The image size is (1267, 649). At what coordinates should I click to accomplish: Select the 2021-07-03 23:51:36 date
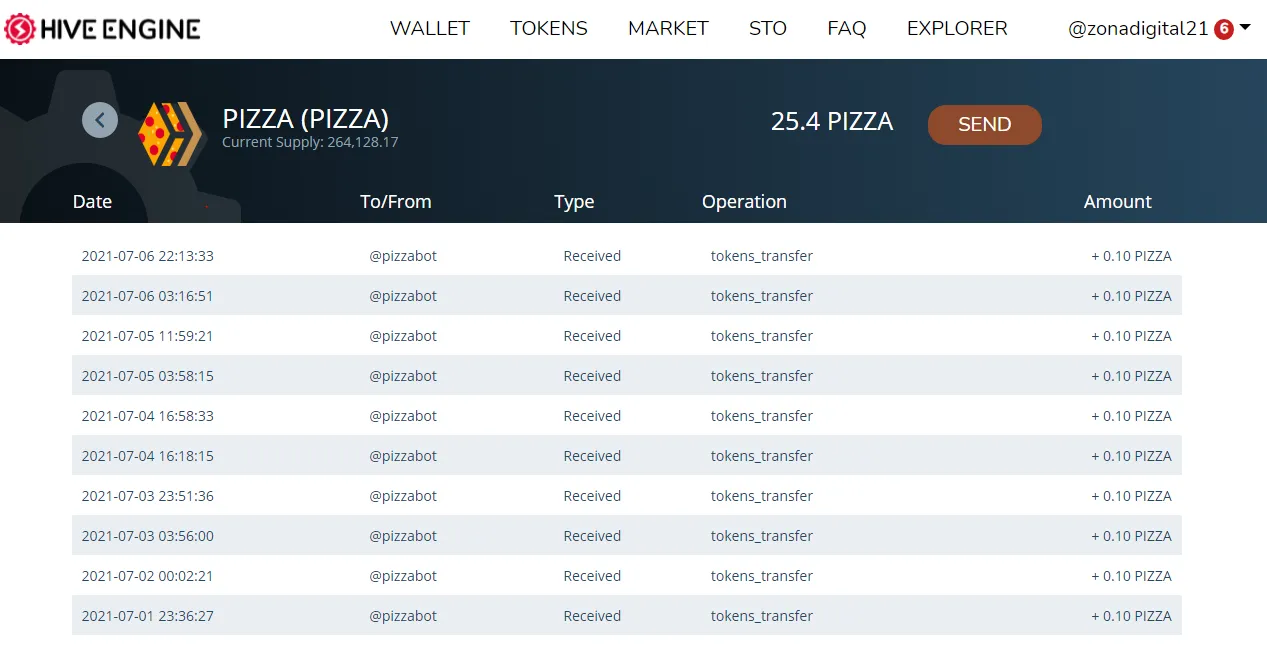(x=148, y=496)
